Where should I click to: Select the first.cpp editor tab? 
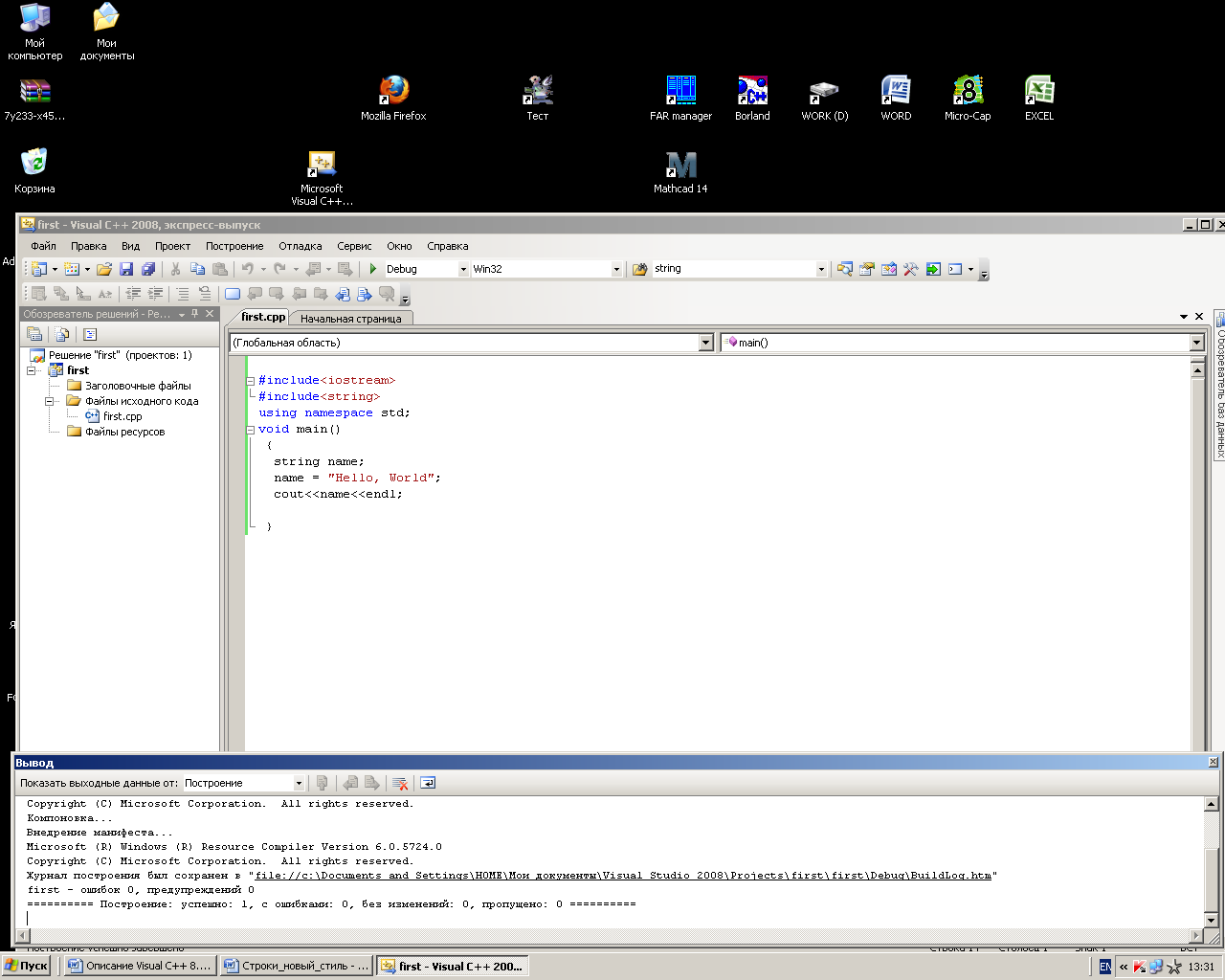(x=263, y=317)
